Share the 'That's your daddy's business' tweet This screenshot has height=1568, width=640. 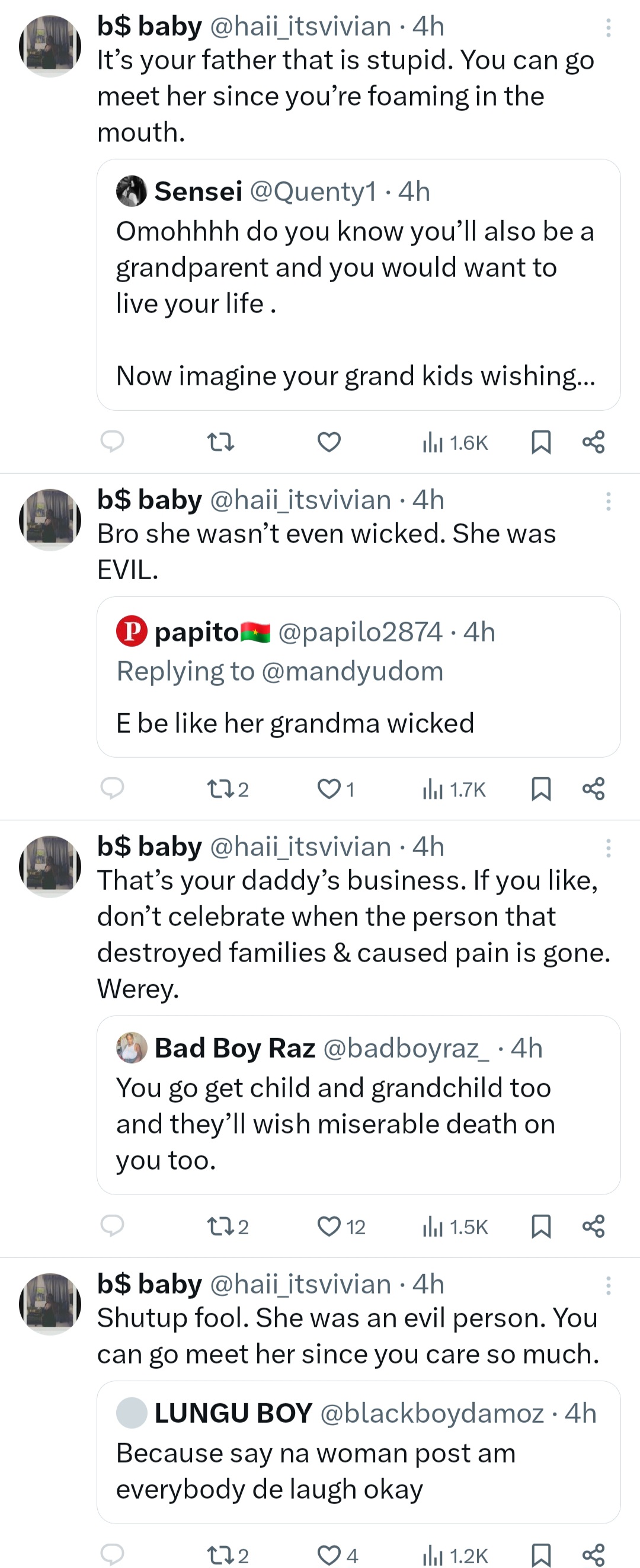593,1227
